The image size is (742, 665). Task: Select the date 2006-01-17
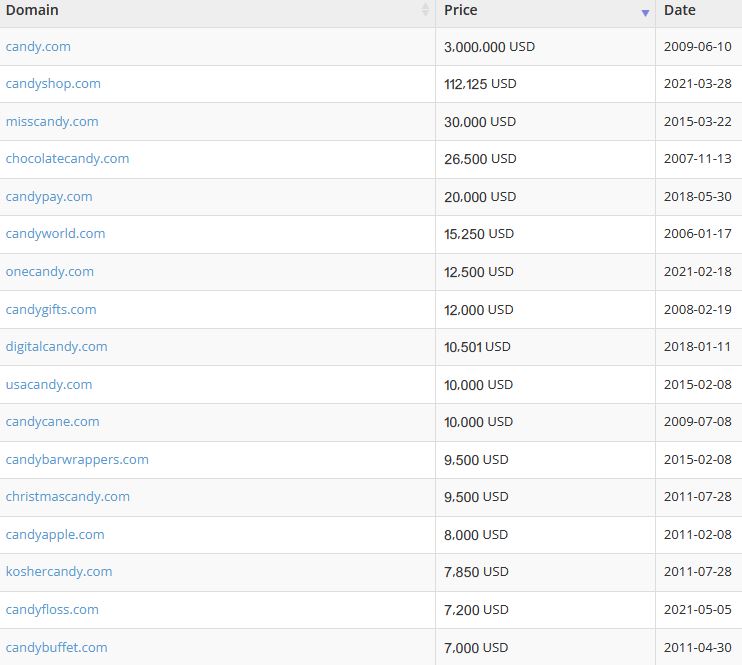click(698, 233)
